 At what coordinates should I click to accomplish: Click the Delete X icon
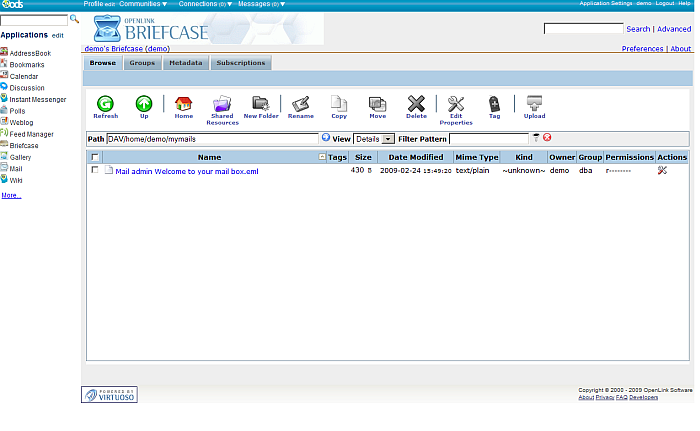[416, 103]
